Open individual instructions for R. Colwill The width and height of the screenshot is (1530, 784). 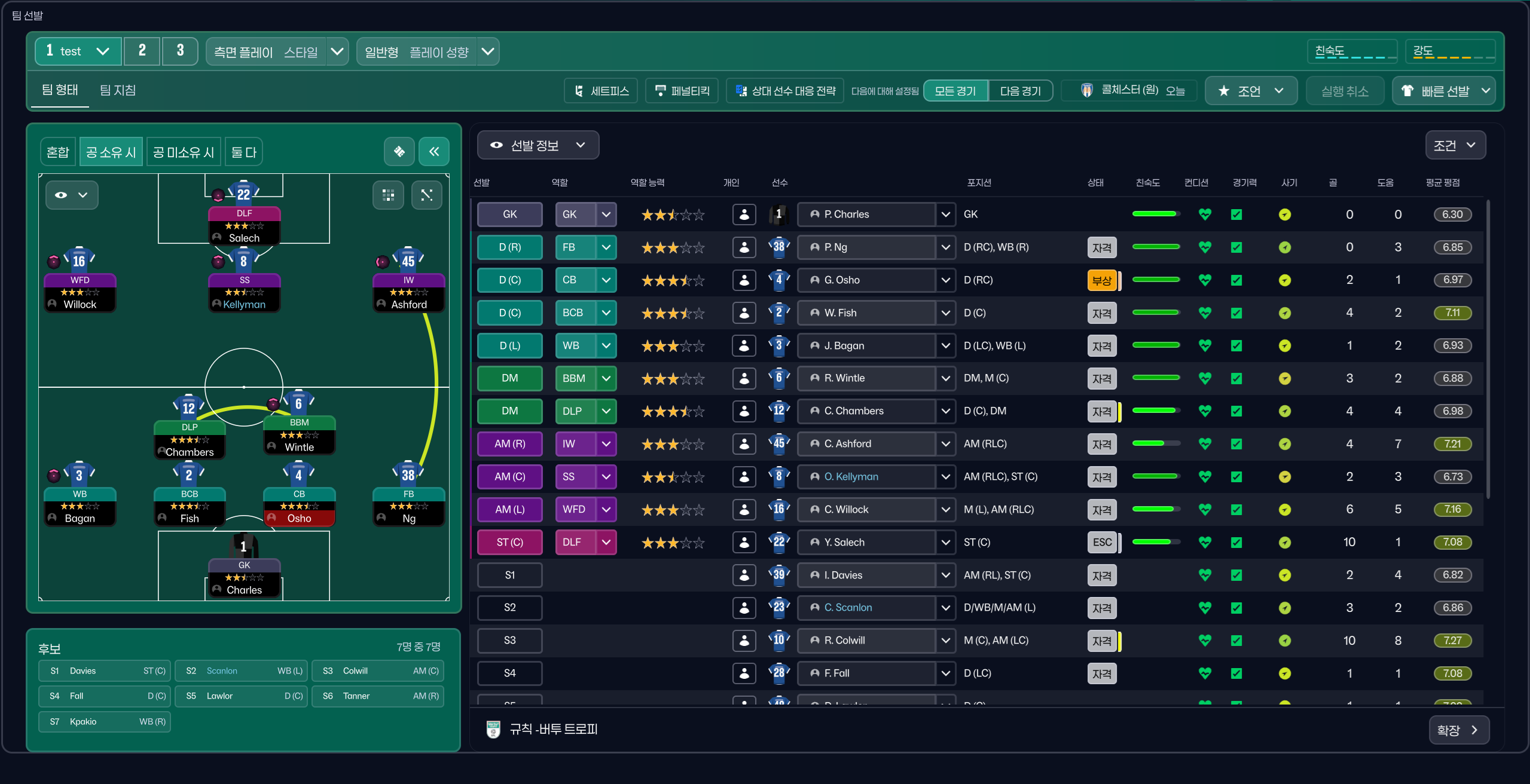(744, 641)
